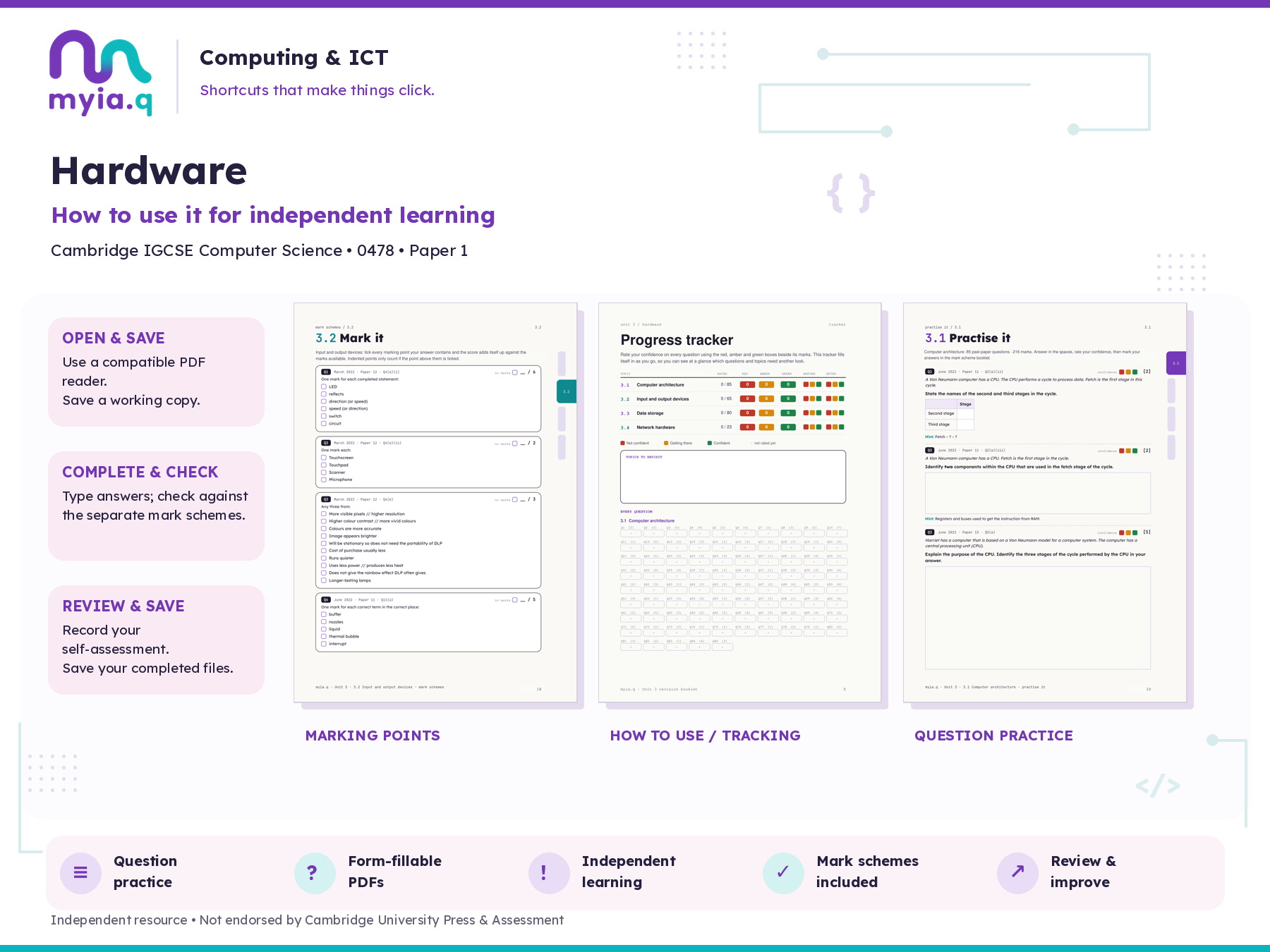
Task: Click the answer box under Practise it Q2
Action: click(1038, 493)
